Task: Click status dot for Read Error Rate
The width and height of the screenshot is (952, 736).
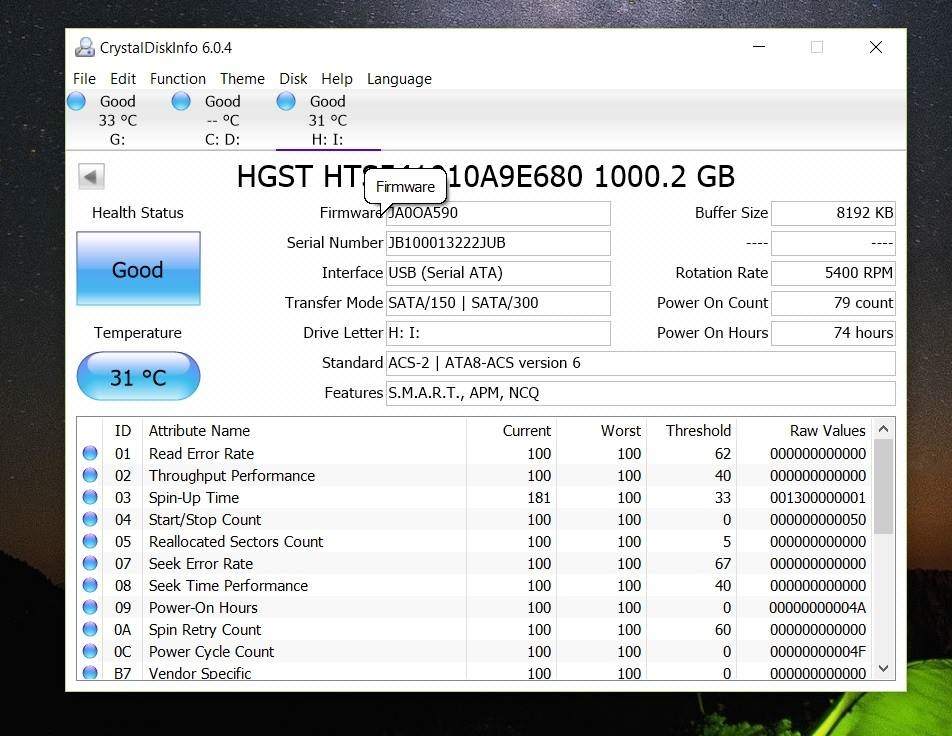Action: (x=90, y=453)
